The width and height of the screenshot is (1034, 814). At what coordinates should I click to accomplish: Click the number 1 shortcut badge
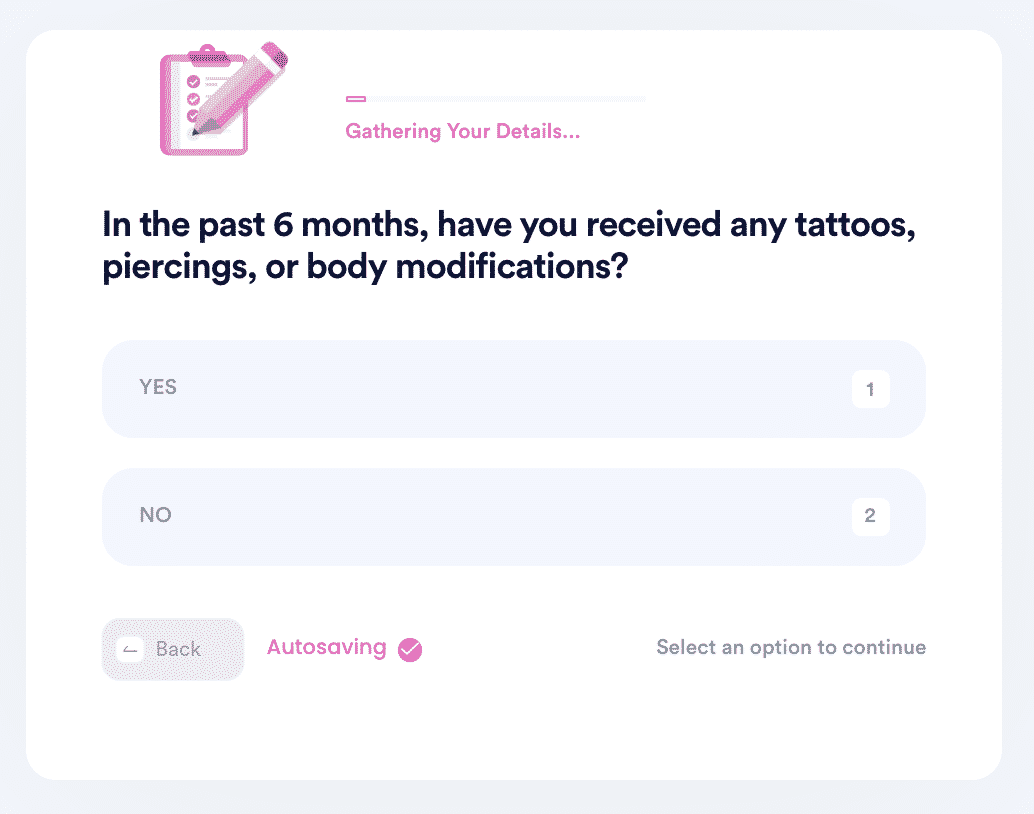(x=870, y=389)
